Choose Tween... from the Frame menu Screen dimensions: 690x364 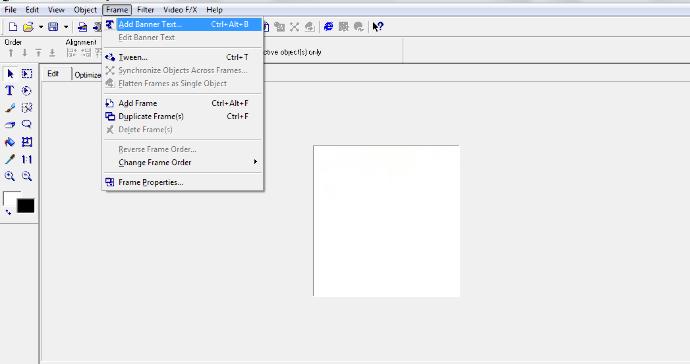(183, 57)
